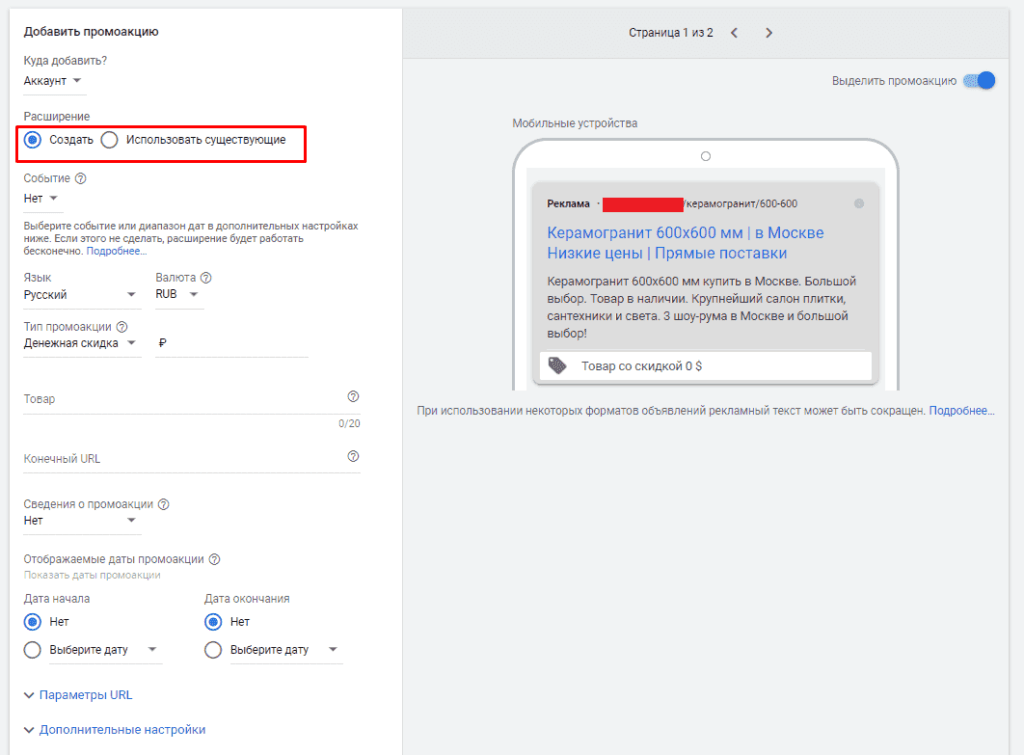Click the Товар input field
Viewport: 1024px width, 755px height.
click(x=192, y=399)
